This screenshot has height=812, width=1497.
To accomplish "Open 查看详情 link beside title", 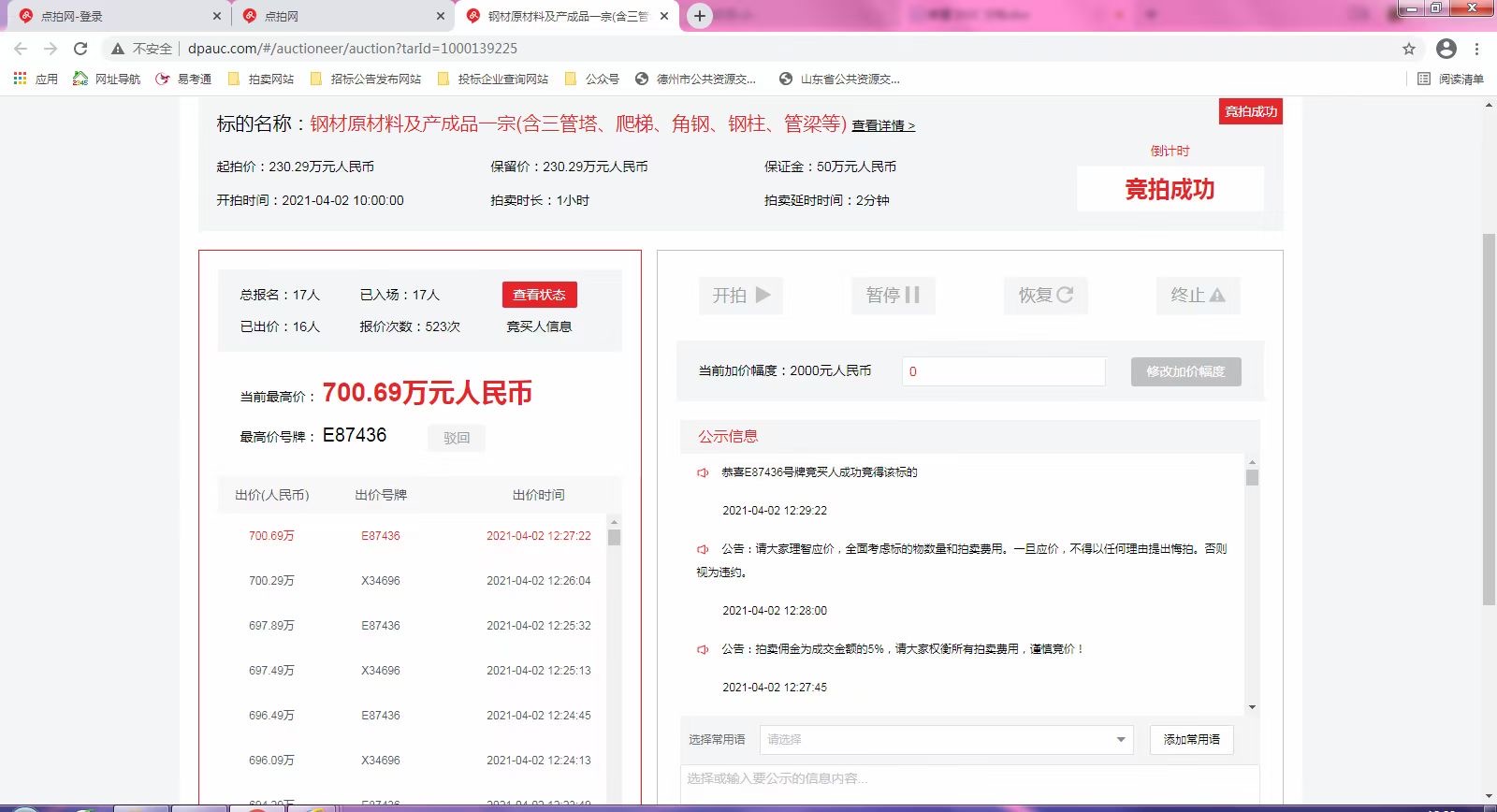I will point(882,125).
